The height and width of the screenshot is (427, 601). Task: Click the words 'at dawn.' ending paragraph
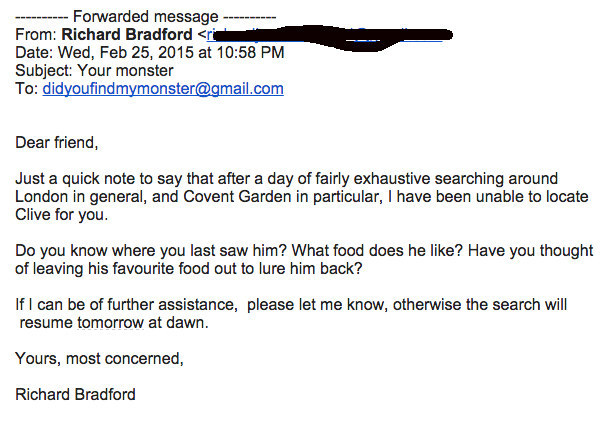(x=178, y=323)
